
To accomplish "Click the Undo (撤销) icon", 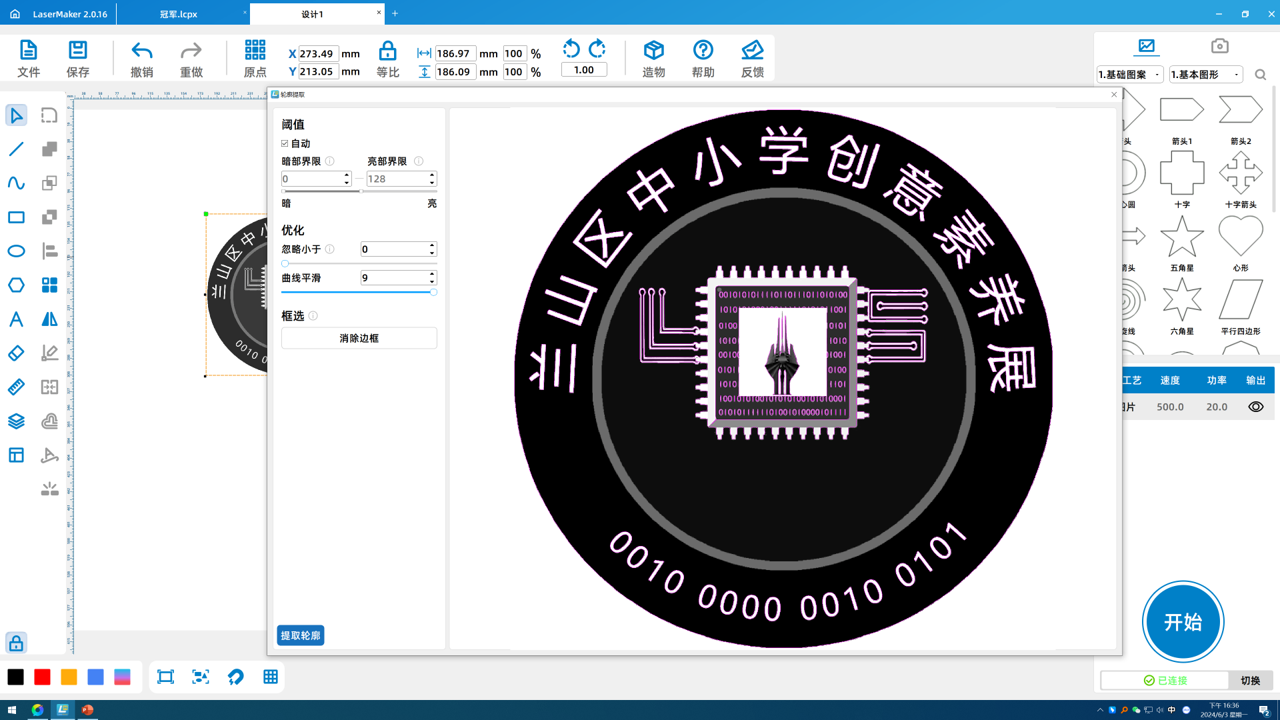I will [x=142, y=51].
